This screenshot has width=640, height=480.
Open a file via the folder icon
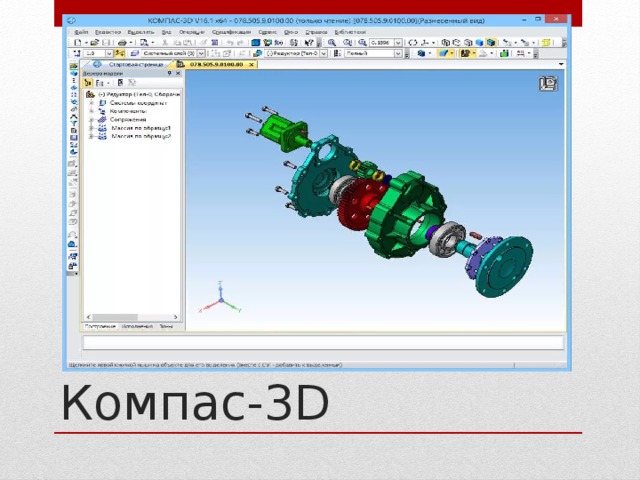[x=95, y=42]
